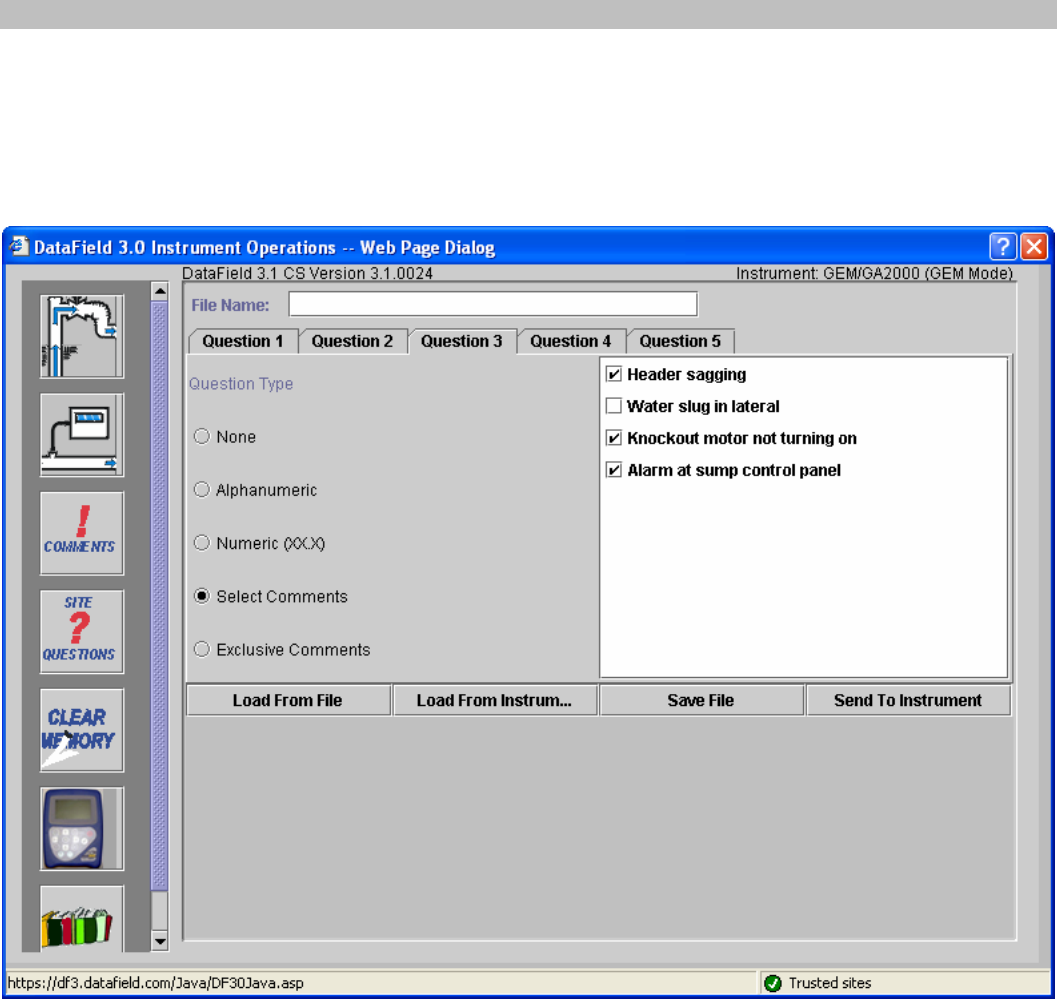1057x999 pixels.
Task: Uncheck Knockout motor not turning on
Action: coord(613,438)
